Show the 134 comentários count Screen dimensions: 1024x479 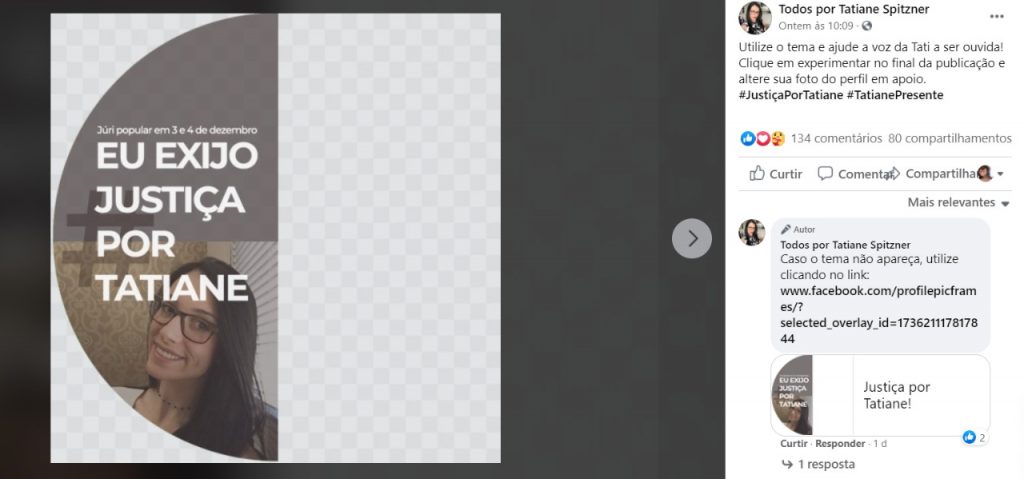(x=836, y=139)
